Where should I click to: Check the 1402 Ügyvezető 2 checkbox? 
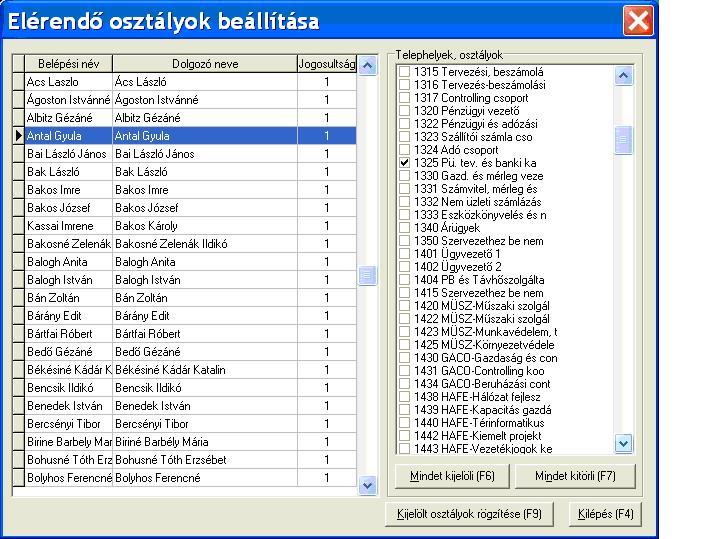(x=404, y=267)
